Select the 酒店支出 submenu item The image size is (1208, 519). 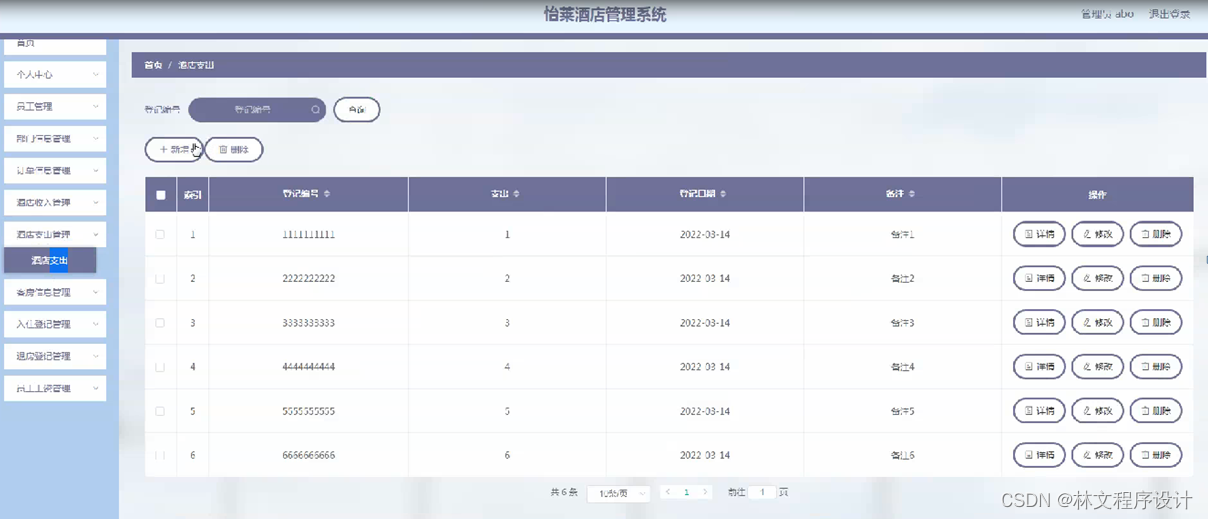[50, 260]
